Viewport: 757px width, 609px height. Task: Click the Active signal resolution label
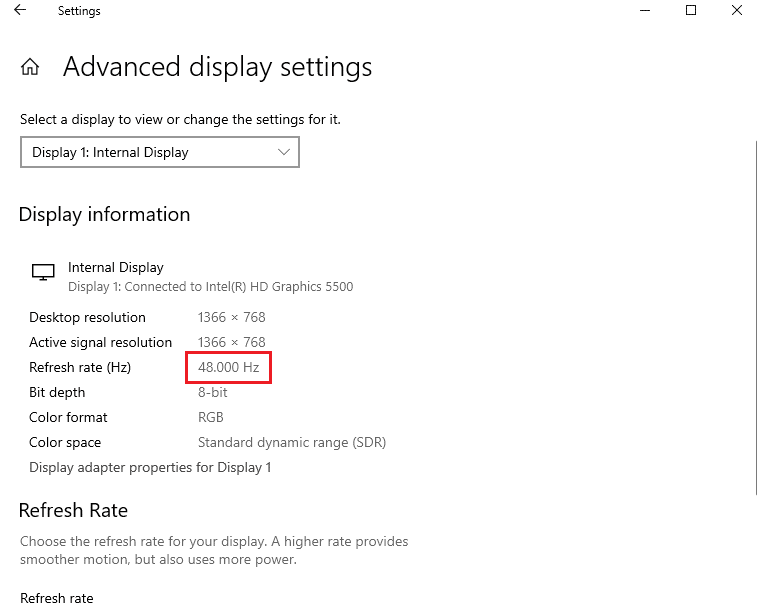100,342
